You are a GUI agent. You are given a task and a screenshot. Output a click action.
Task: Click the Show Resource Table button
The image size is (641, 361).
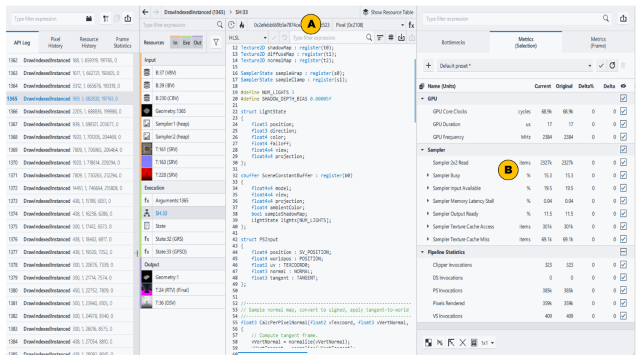tap(388, 12)
